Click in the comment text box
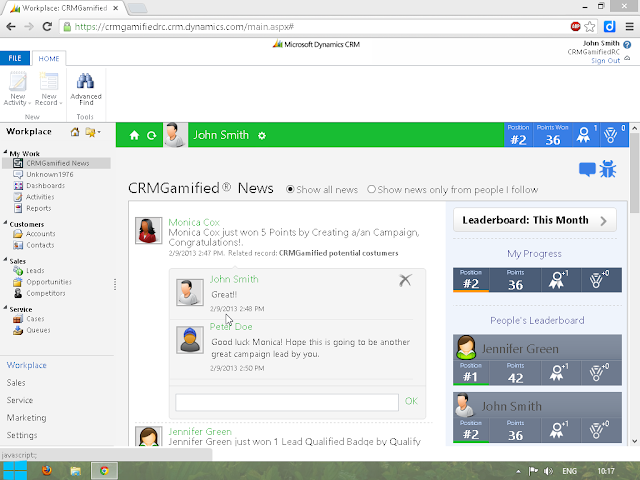This screenshot has height=480, width=640. tap(287, 402)
